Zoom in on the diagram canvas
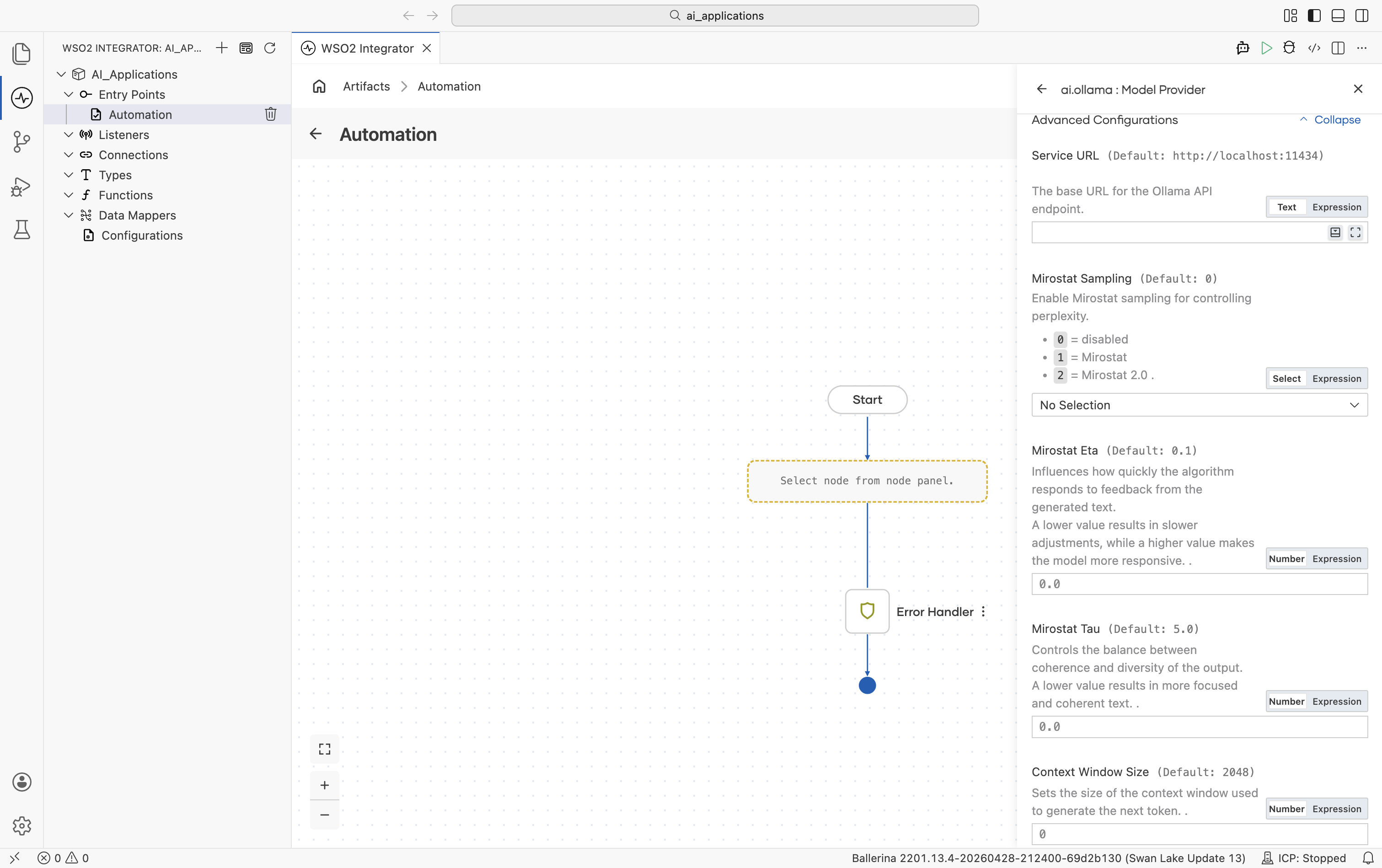1382x868 pixels. (325, 785)
